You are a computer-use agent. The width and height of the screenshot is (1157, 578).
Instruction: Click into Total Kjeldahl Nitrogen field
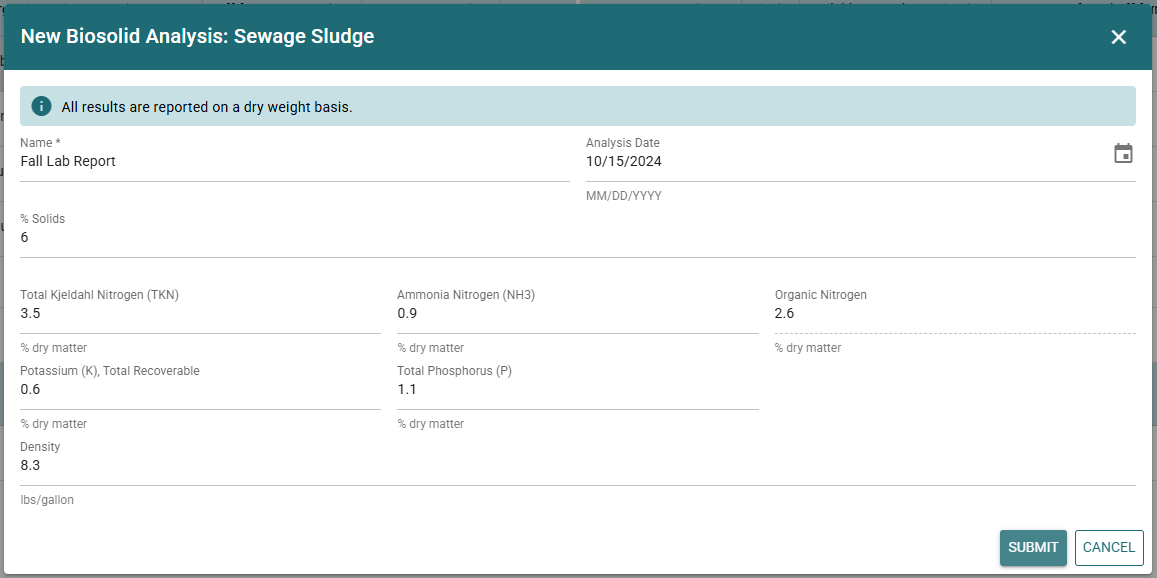[x=200, y=314]
